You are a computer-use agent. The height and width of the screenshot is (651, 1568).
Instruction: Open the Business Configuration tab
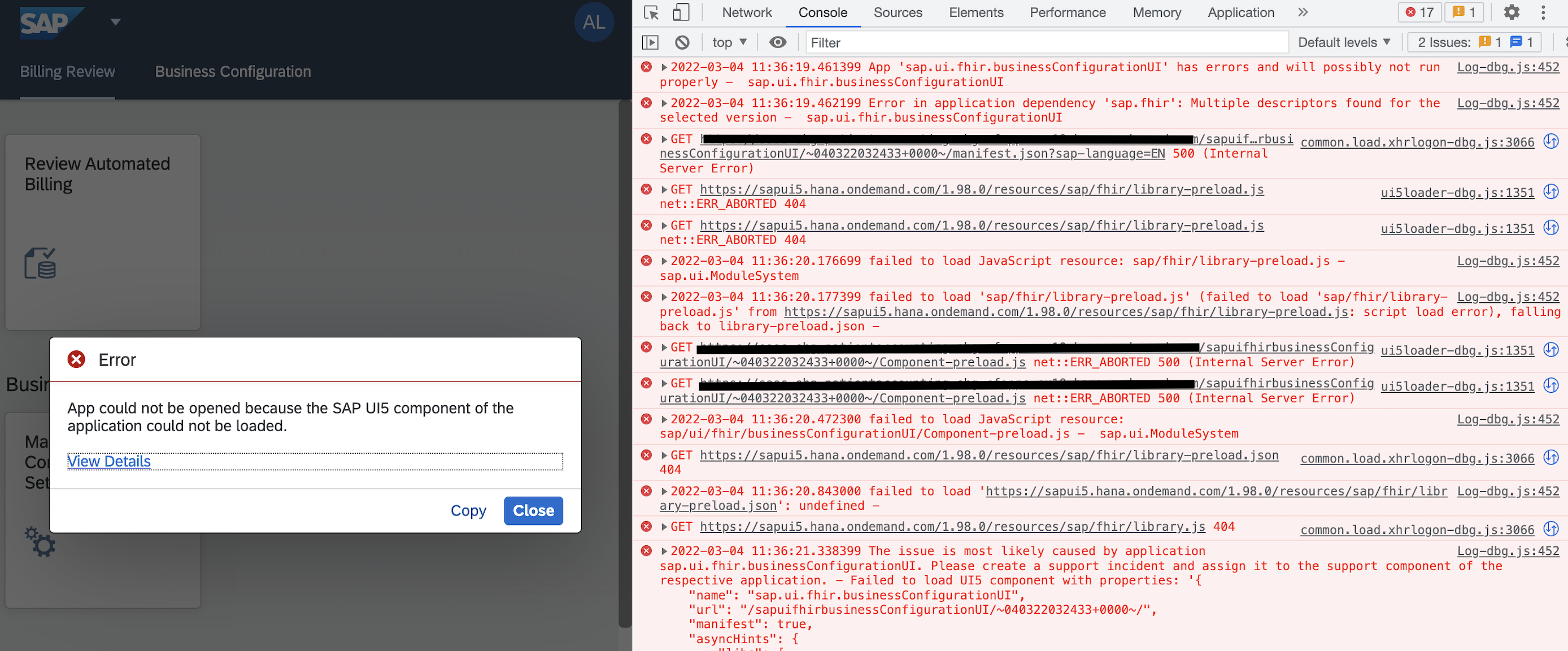coord(233,71)
